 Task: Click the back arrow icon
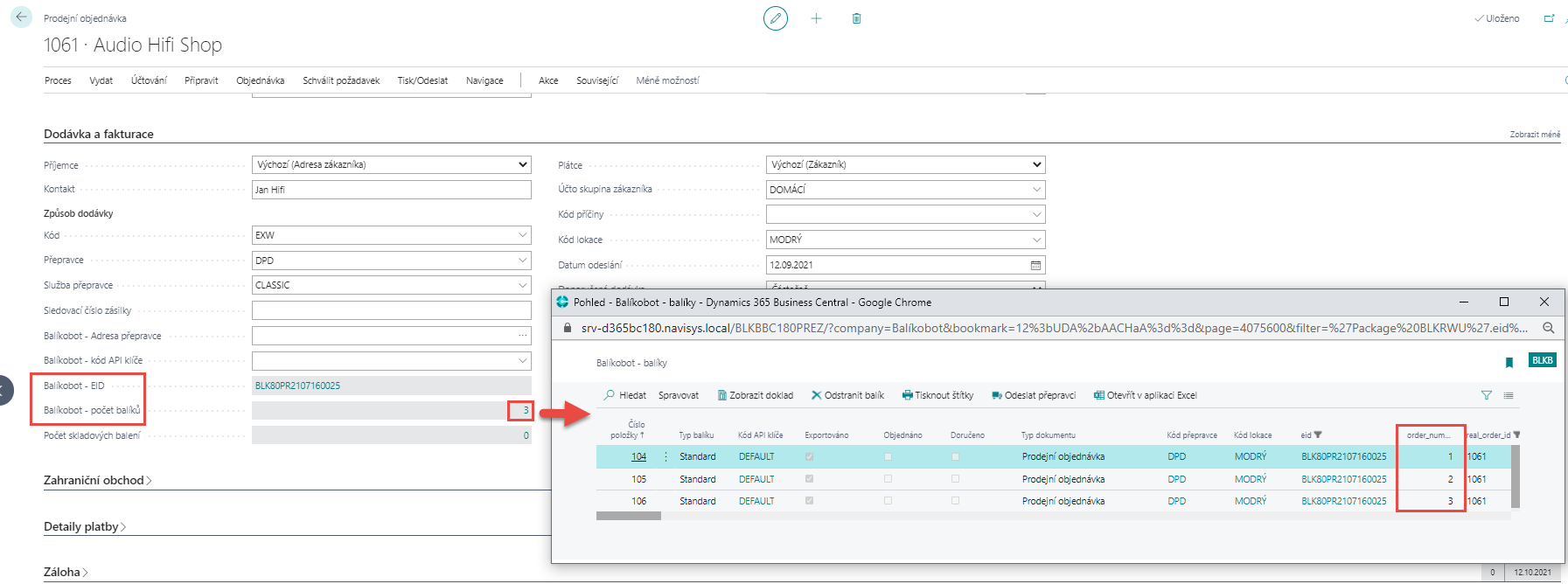(x=21, y=17)
